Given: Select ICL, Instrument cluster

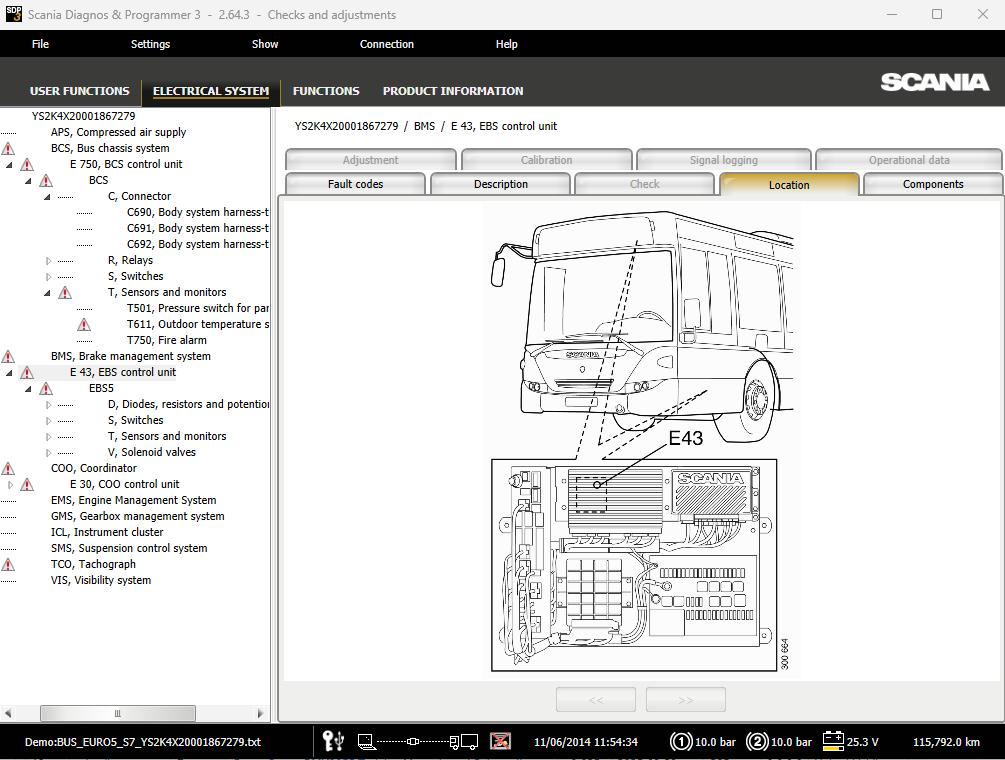Looking at the screenshot, I should pyautogui.click(x=107, y=533).
